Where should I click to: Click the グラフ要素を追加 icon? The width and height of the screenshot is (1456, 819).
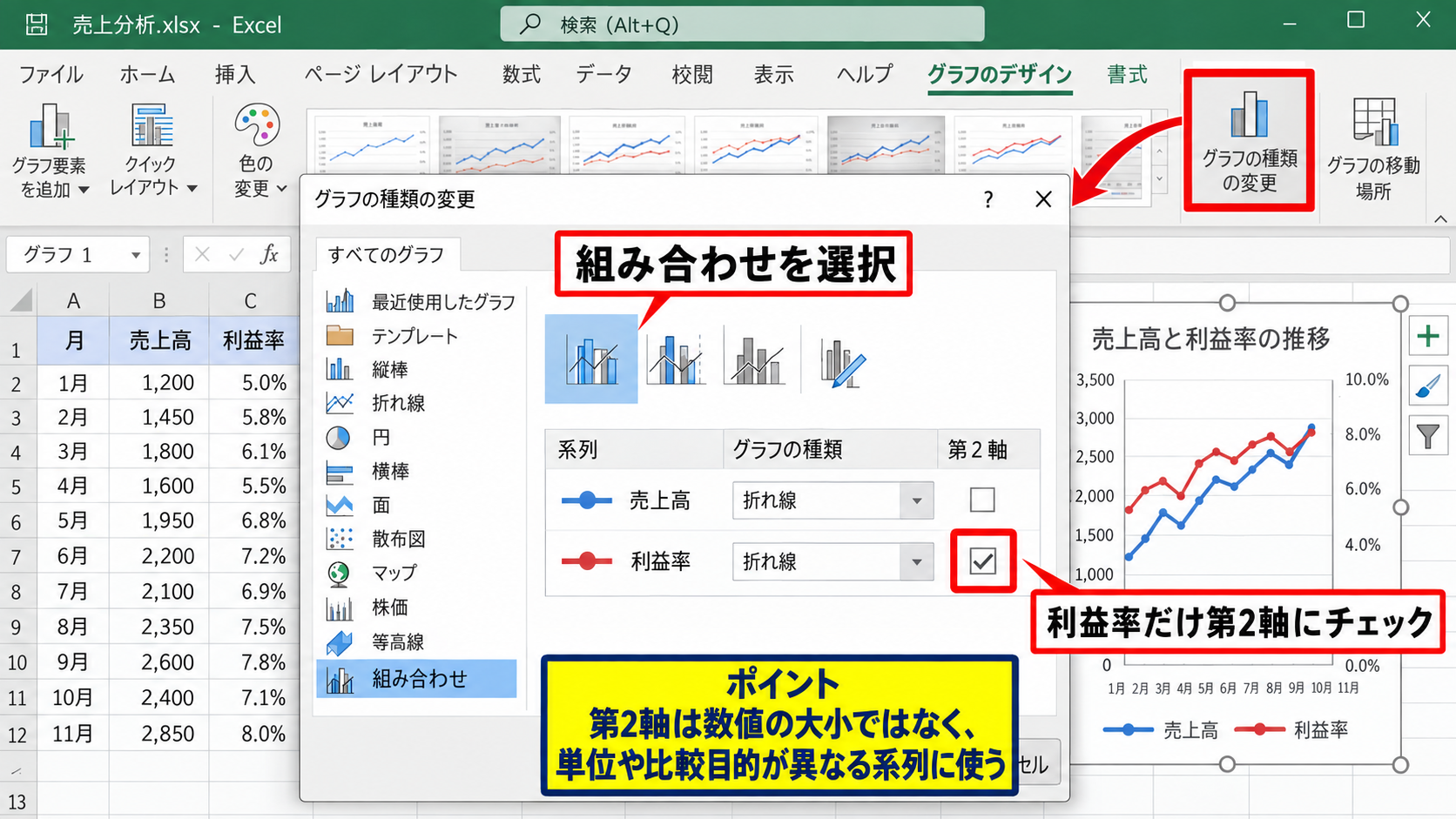point(51,125)
